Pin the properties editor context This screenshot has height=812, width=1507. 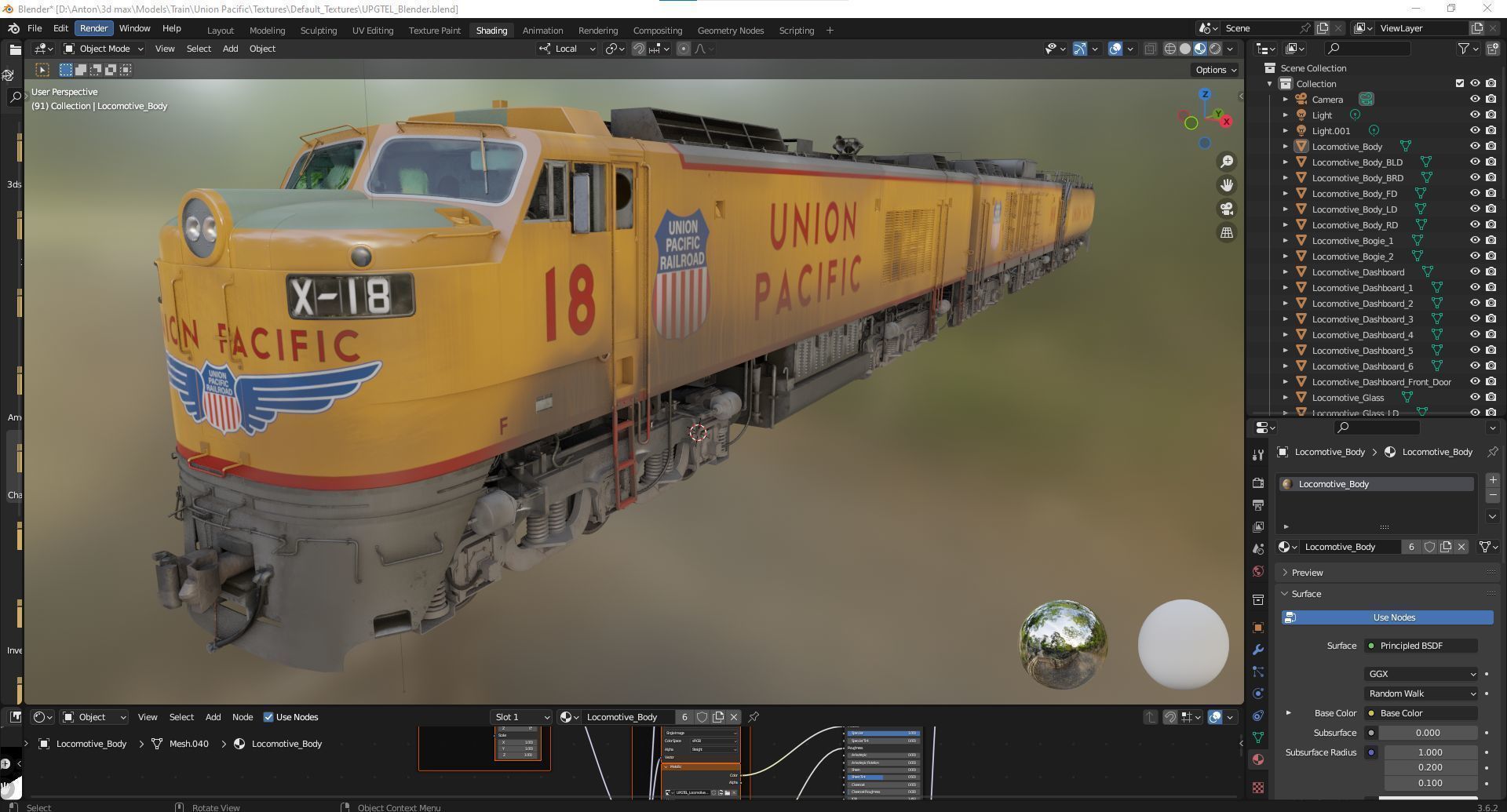[x=1492, y=452]
